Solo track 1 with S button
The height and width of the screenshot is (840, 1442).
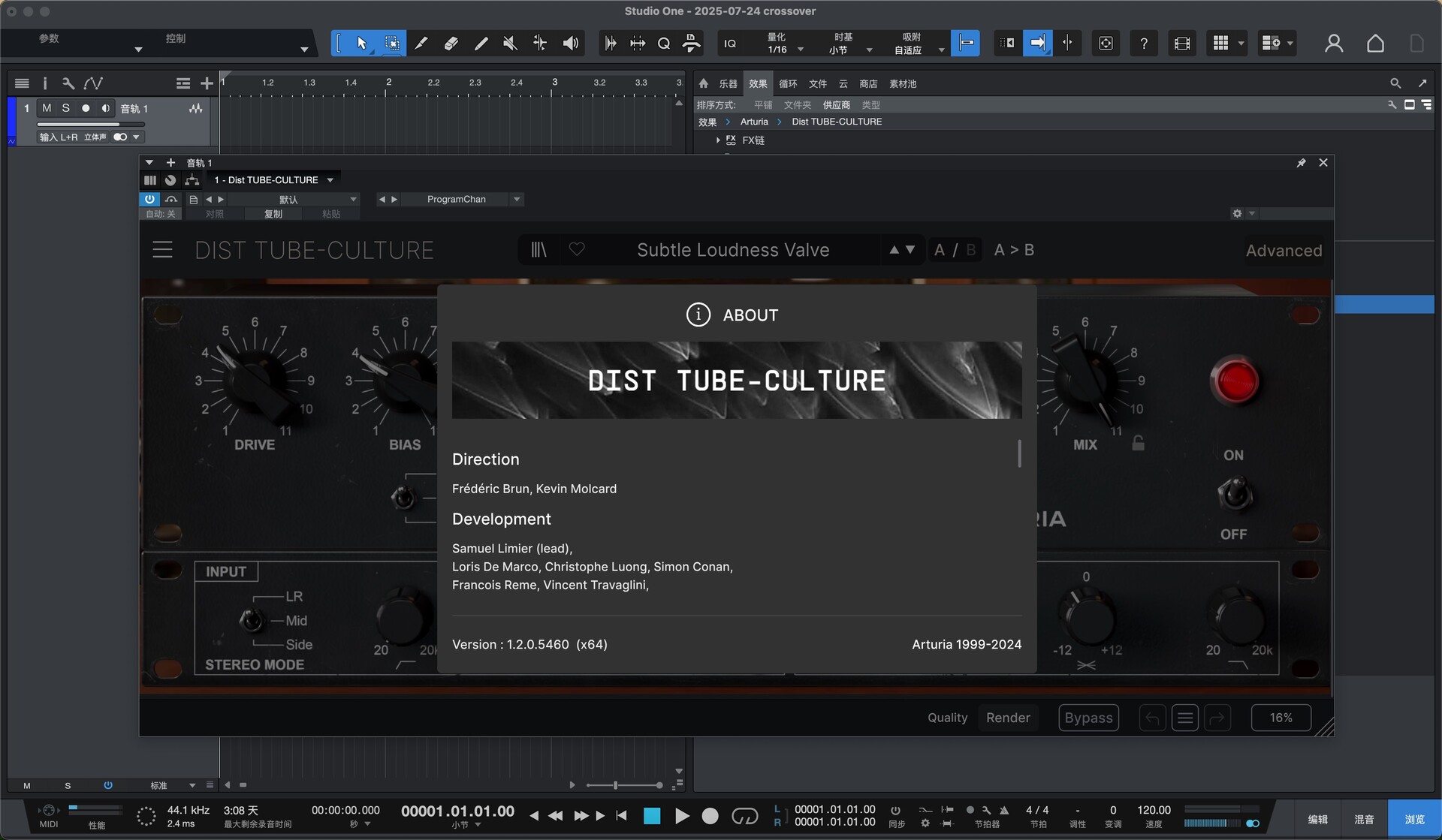66,108
